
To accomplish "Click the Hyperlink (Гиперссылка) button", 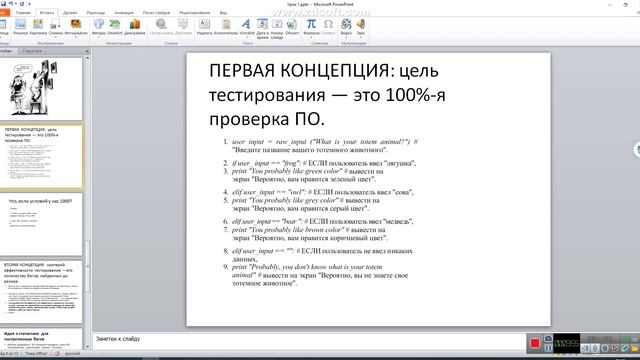I will tap(161, 27).
